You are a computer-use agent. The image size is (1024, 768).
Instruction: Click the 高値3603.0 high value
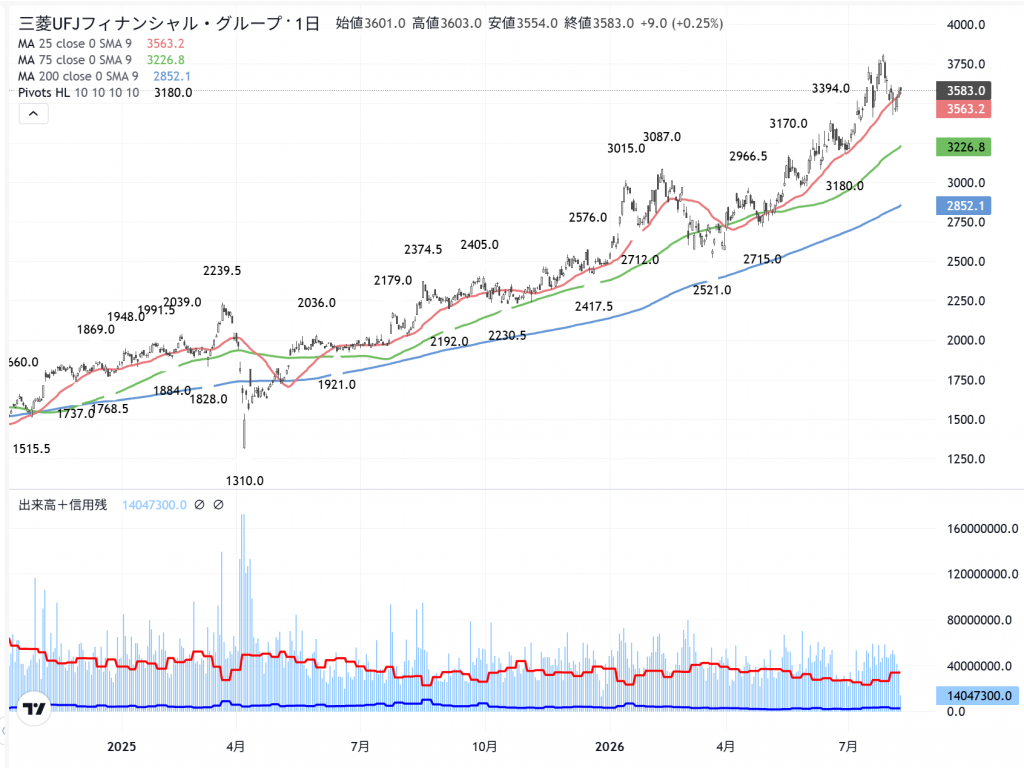[x=447, y=24]
